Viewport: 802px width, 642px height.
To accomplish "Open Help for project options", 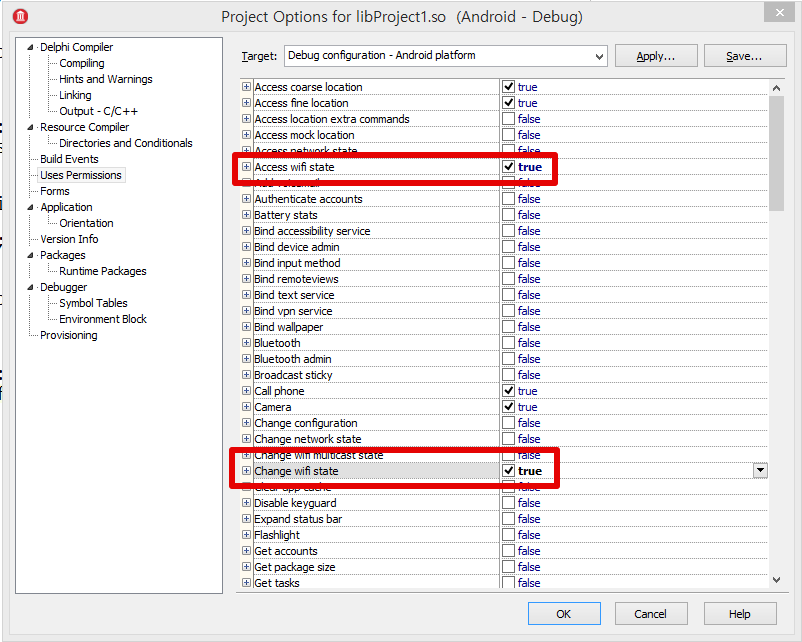I will pyautogui.click(x=740, y=613).
